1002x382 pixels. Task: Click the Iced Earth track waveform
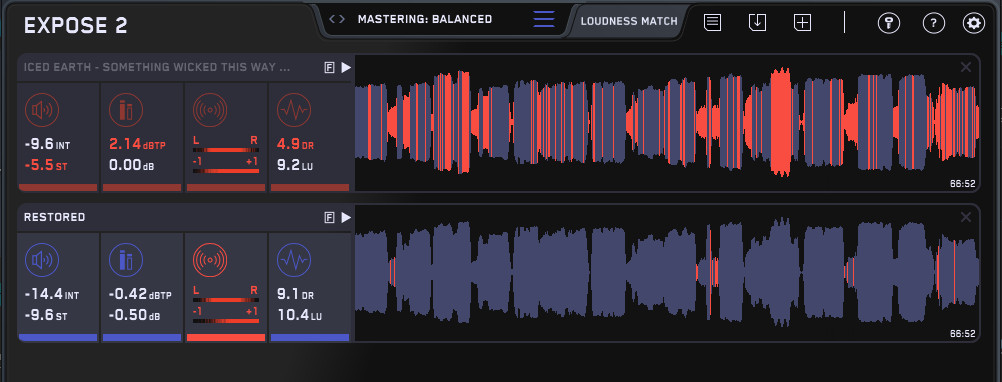tap(667, 123)
